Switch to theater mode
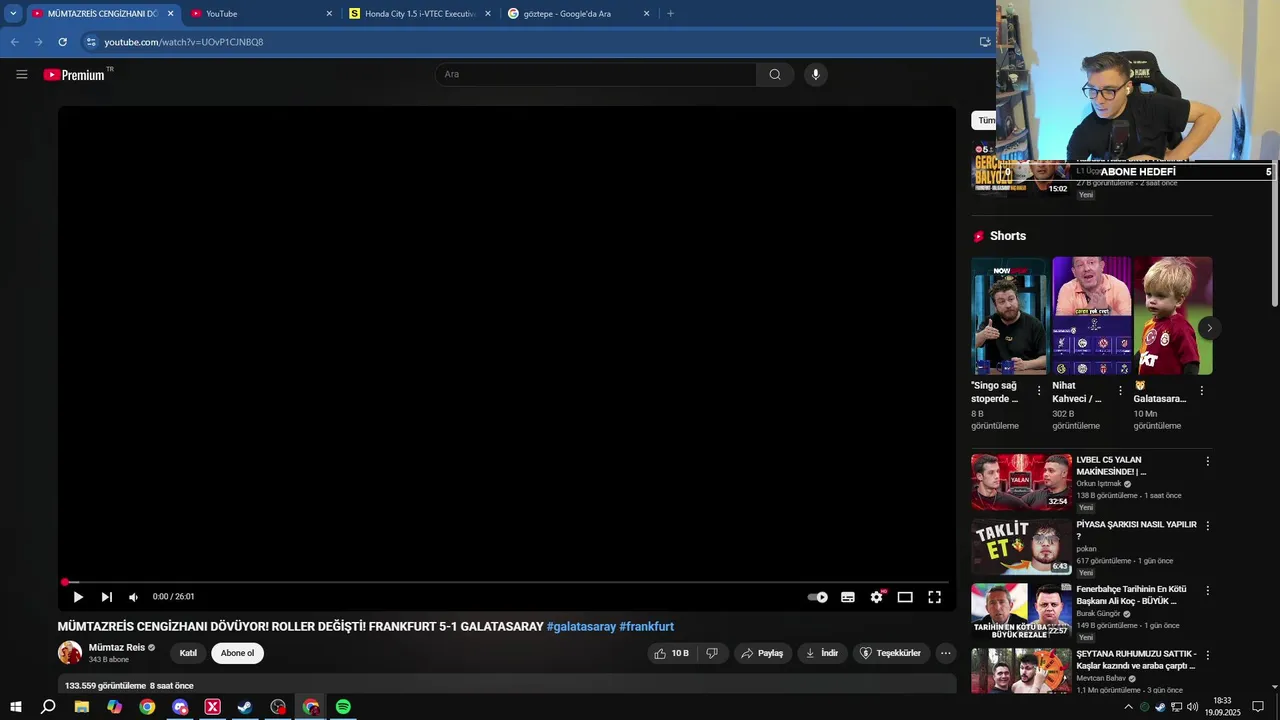This screenshot has width=1280, height=720. pyautogui.click(x=905, y=597)
